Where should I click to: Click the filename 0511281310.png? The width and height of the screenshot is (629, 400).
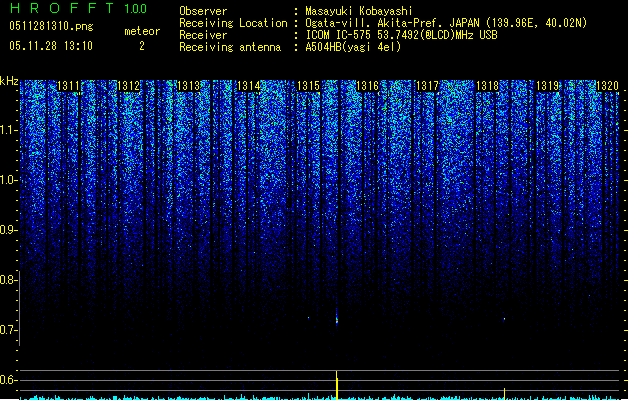pyautogui.click(x=51, y=26)
